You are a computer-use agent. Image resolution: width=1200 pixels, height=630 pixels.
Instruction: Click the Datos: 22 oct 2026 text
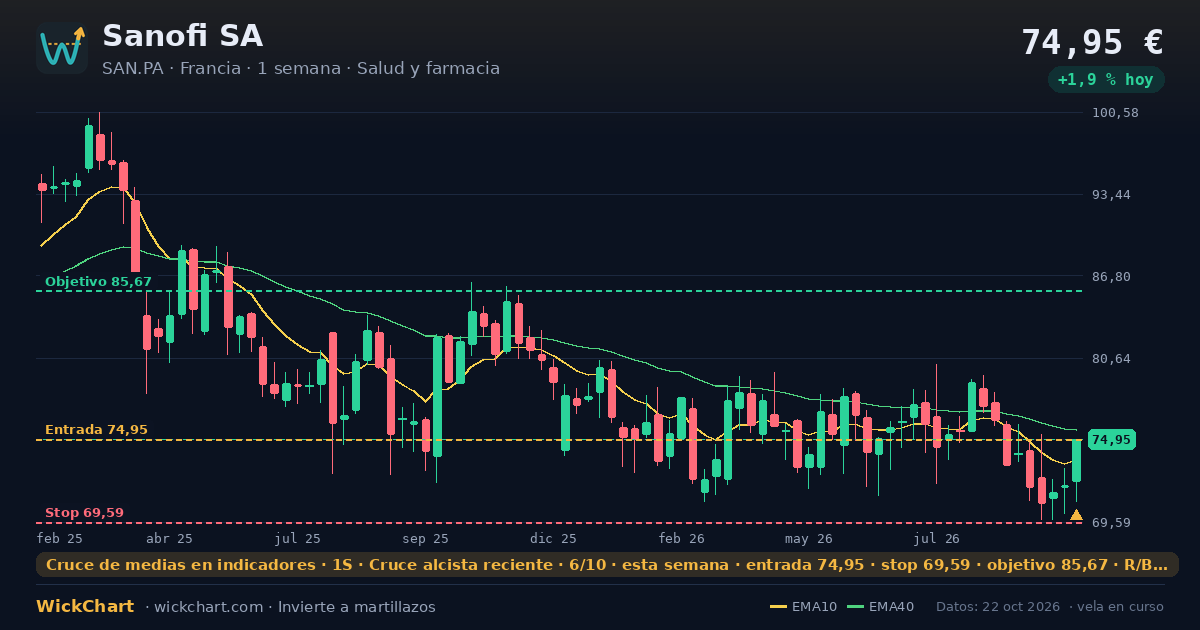click(998, 607)
